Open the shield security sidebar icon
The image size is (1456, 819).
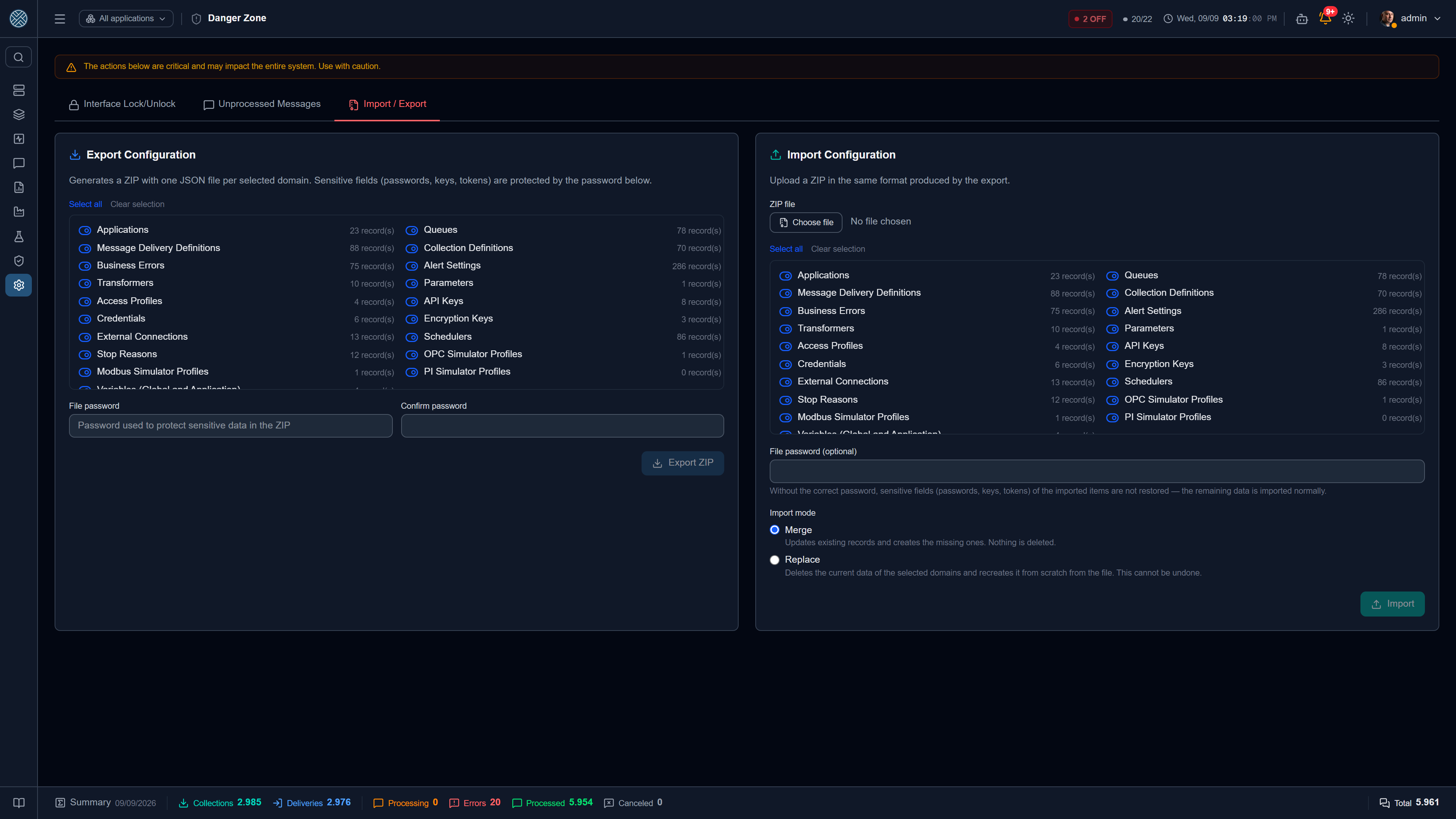(x=19, y=260)
